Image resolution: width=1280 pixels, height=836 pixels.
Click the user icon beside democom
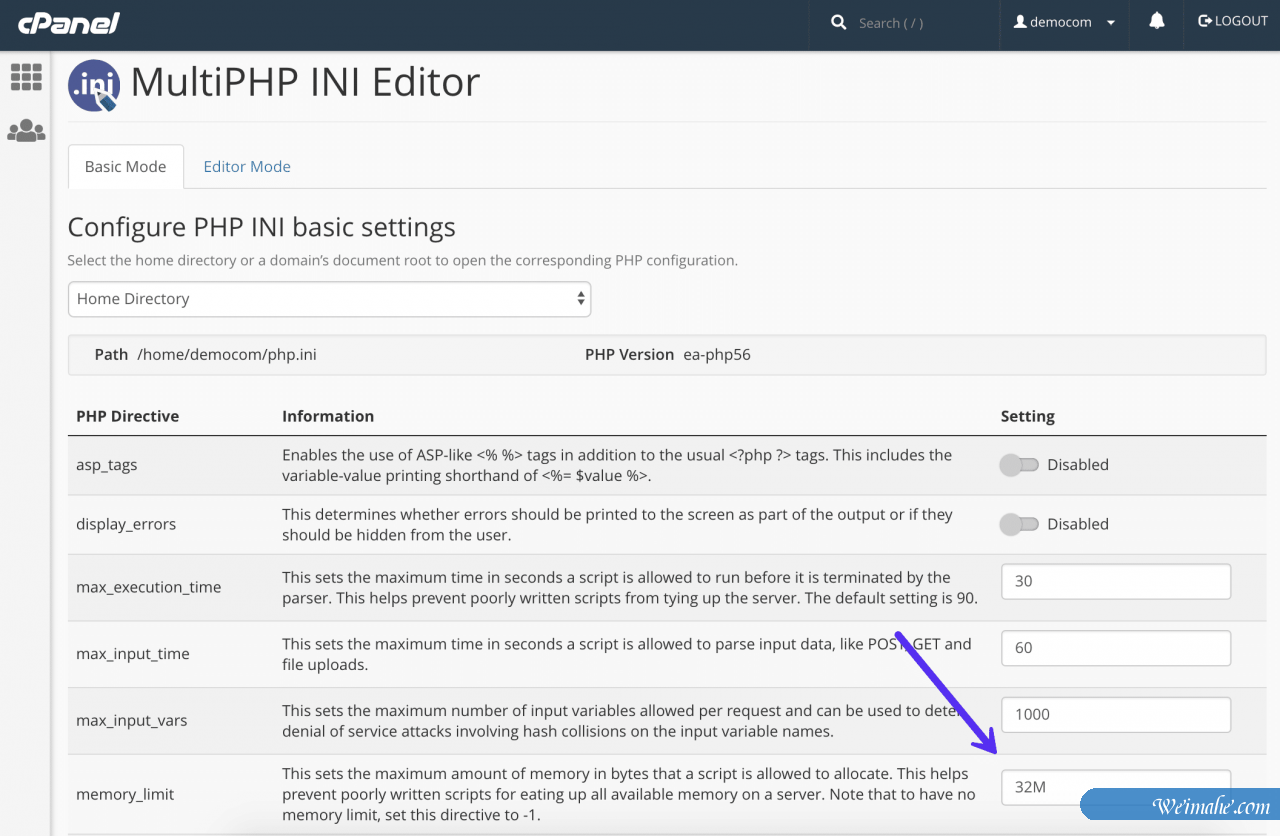[x=1020, y=22]
